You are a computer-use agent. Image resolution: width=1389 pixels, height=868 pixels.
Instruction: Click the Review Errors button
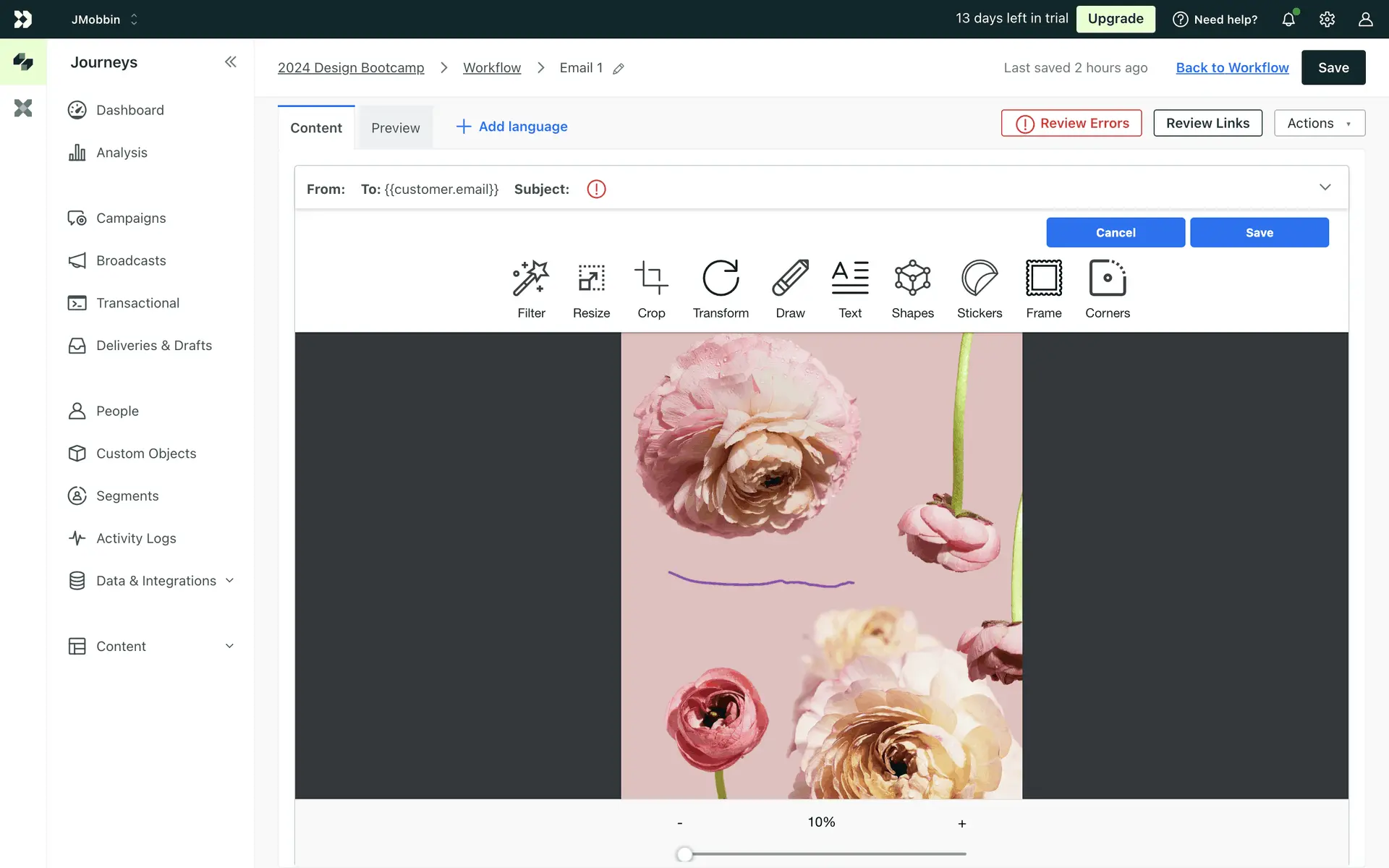1071,123
